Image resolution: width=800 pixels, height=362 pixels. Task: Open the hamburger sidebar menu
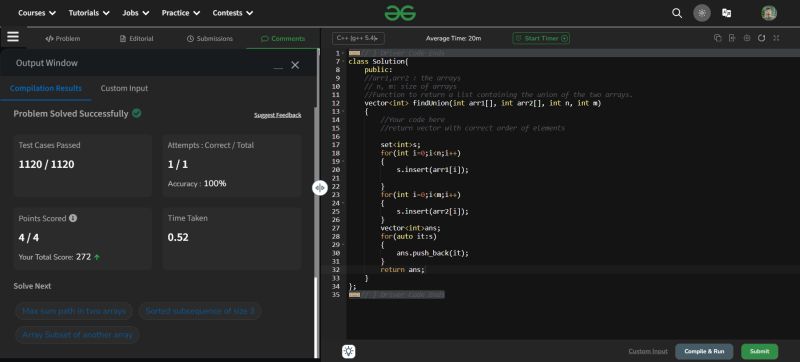pos(13,37)
